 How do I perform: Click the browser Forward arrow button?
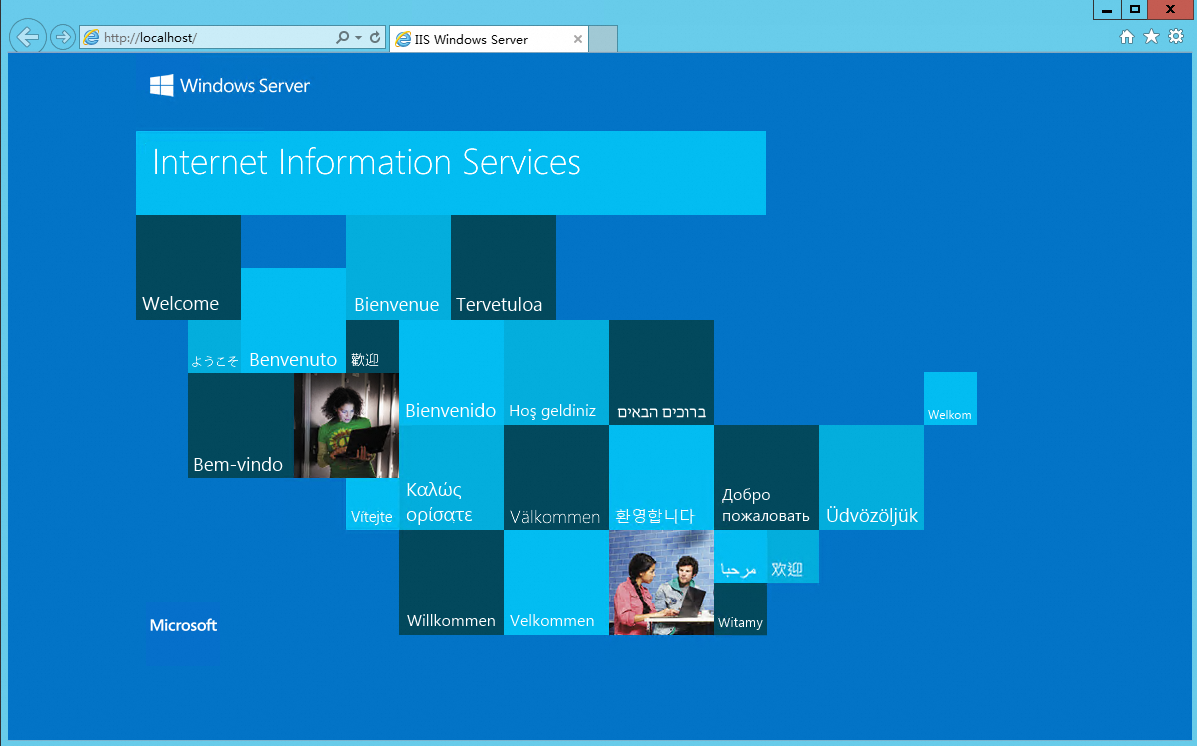[63, 37]
